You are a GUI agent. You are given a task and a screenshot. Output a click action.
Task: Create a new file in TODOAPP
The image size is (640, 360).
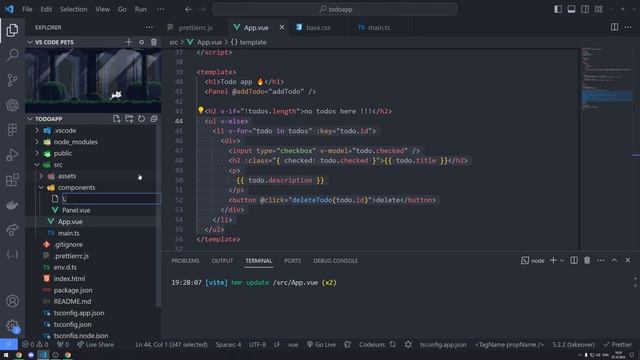[x=116, y=119]
